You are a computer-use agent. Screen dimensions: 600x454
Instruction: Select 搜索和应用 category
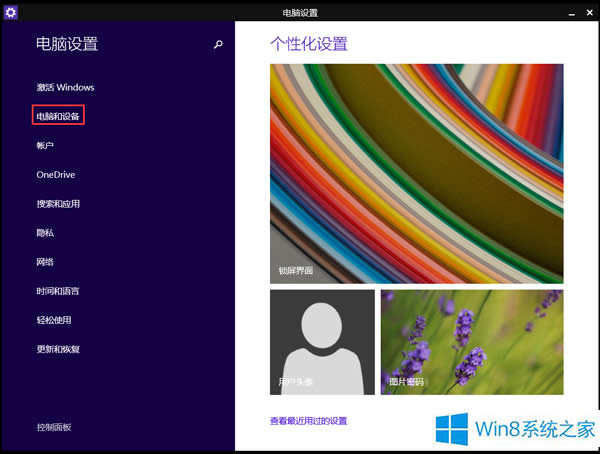point(58,203)
